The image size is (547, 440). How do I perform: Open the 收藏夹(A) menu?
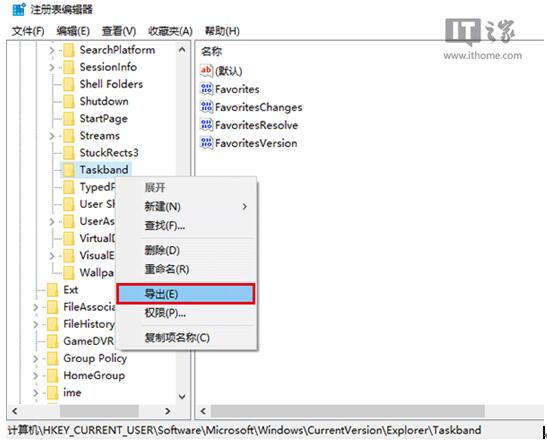170,31
